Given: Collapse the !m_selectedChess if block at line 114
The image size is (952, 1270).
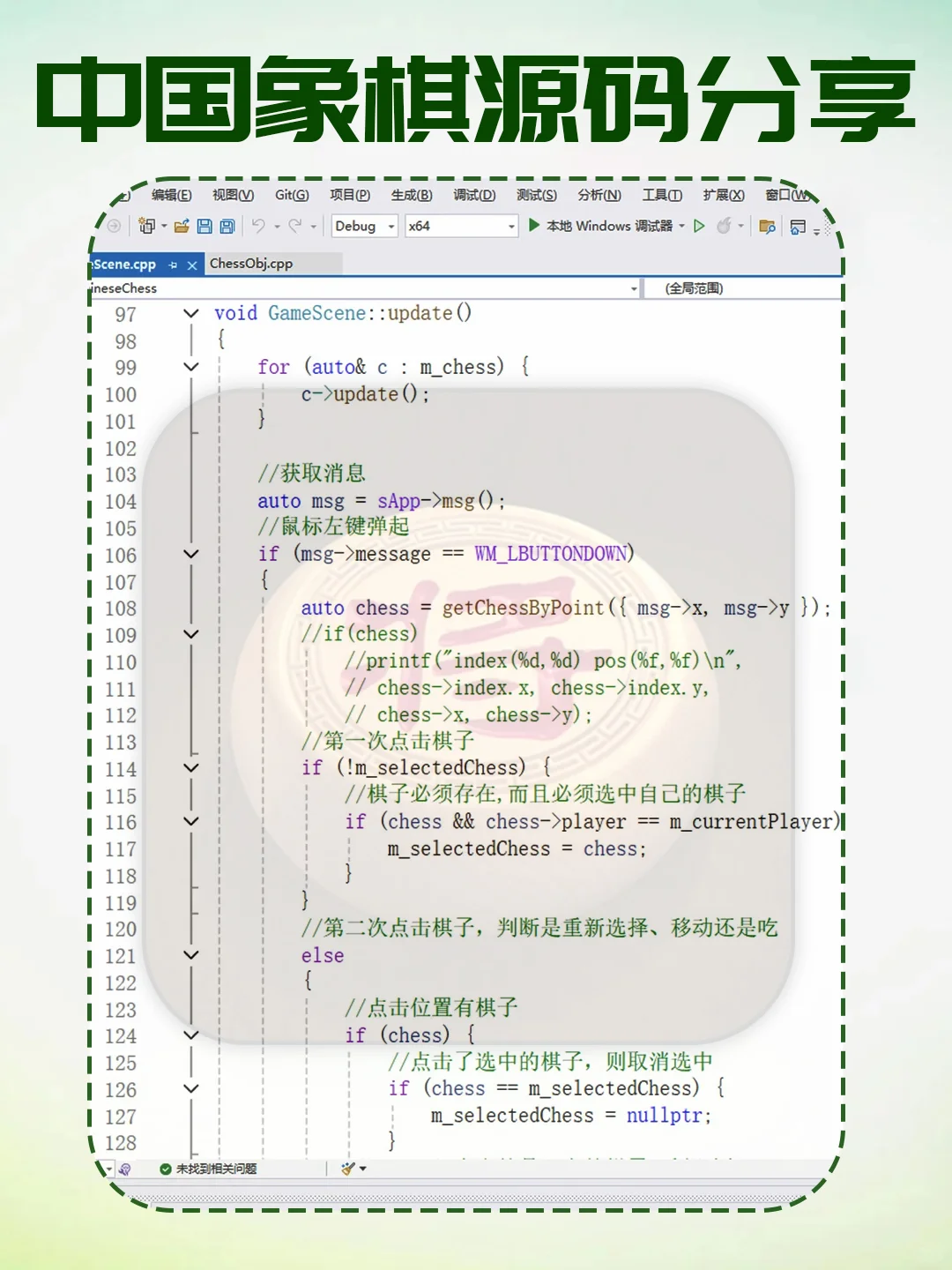Looking at the screenshot, I should click(190, 768).
